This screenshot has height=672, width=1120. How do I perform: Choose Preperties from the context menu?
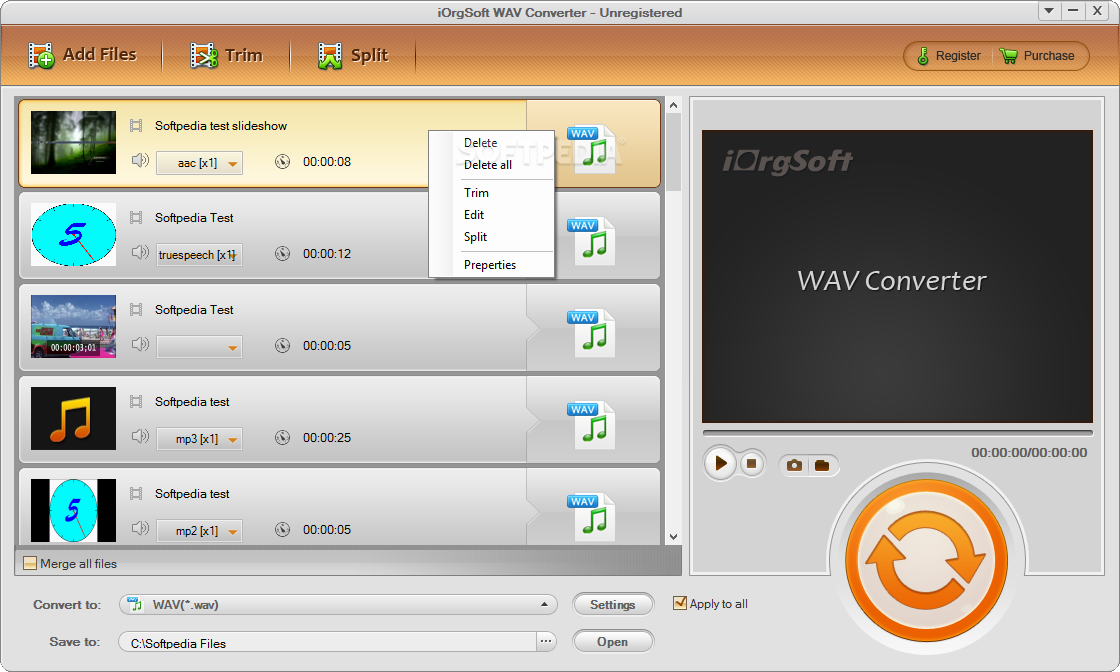(x=490, y=265)
